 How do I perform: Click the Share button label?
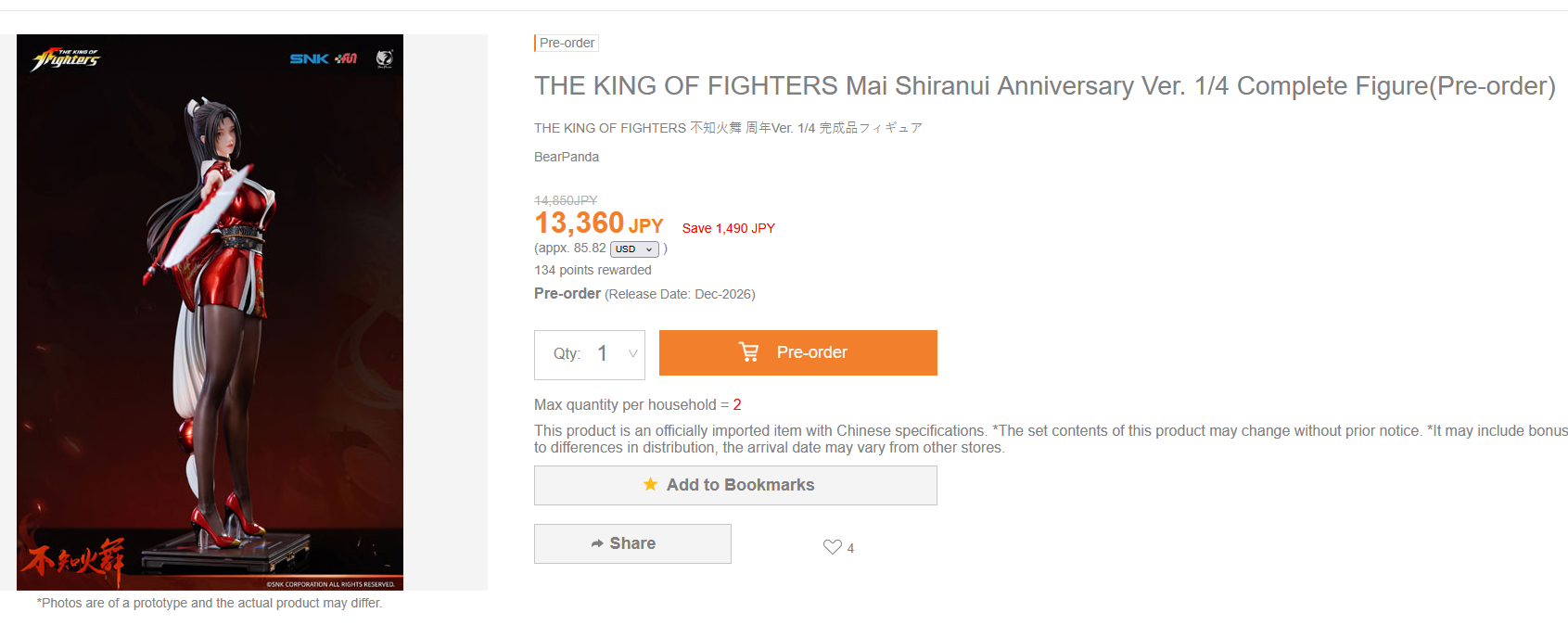(632, 543)
